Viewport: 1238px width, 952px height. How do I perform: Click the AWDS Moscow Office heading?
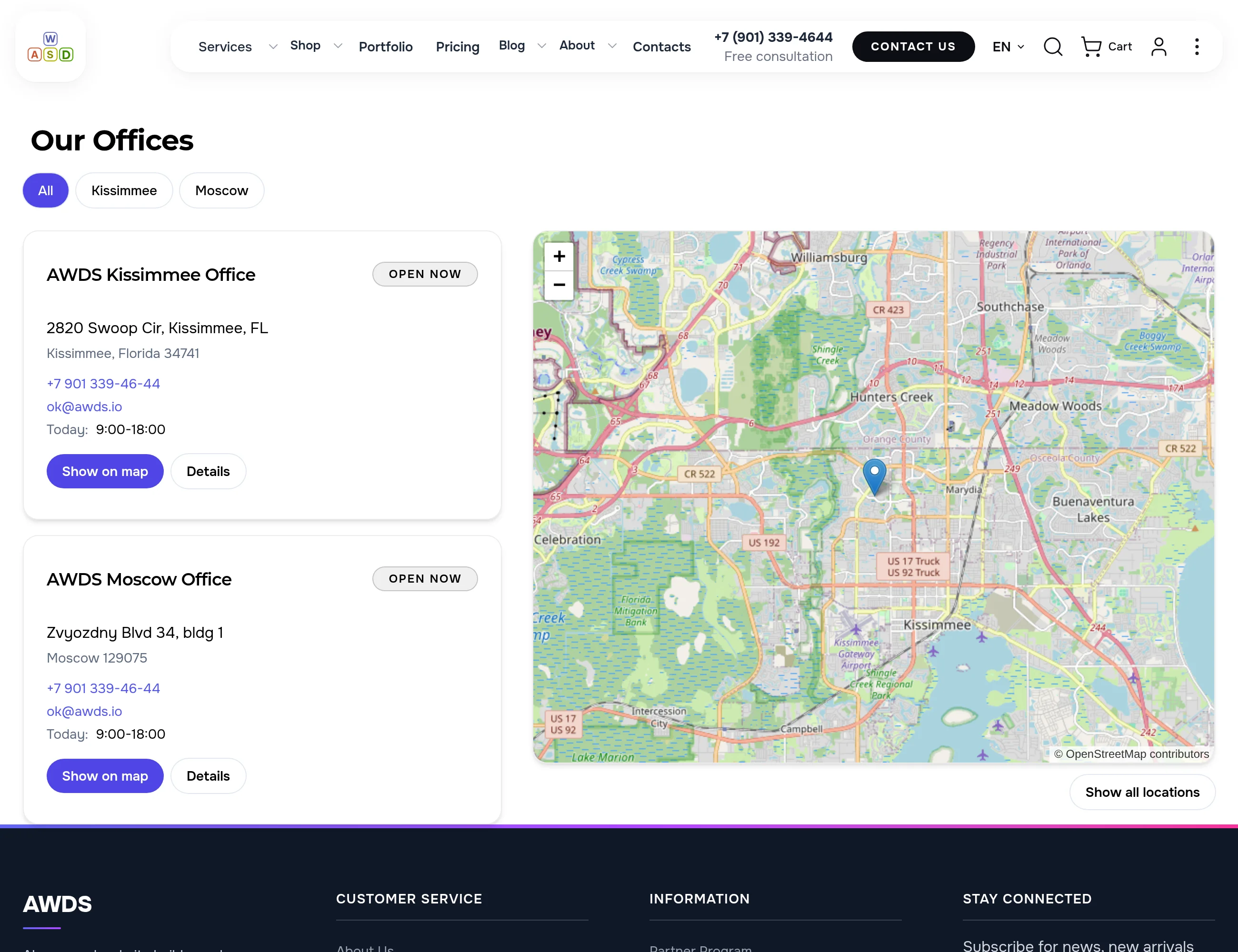click(x=139, y=579)
